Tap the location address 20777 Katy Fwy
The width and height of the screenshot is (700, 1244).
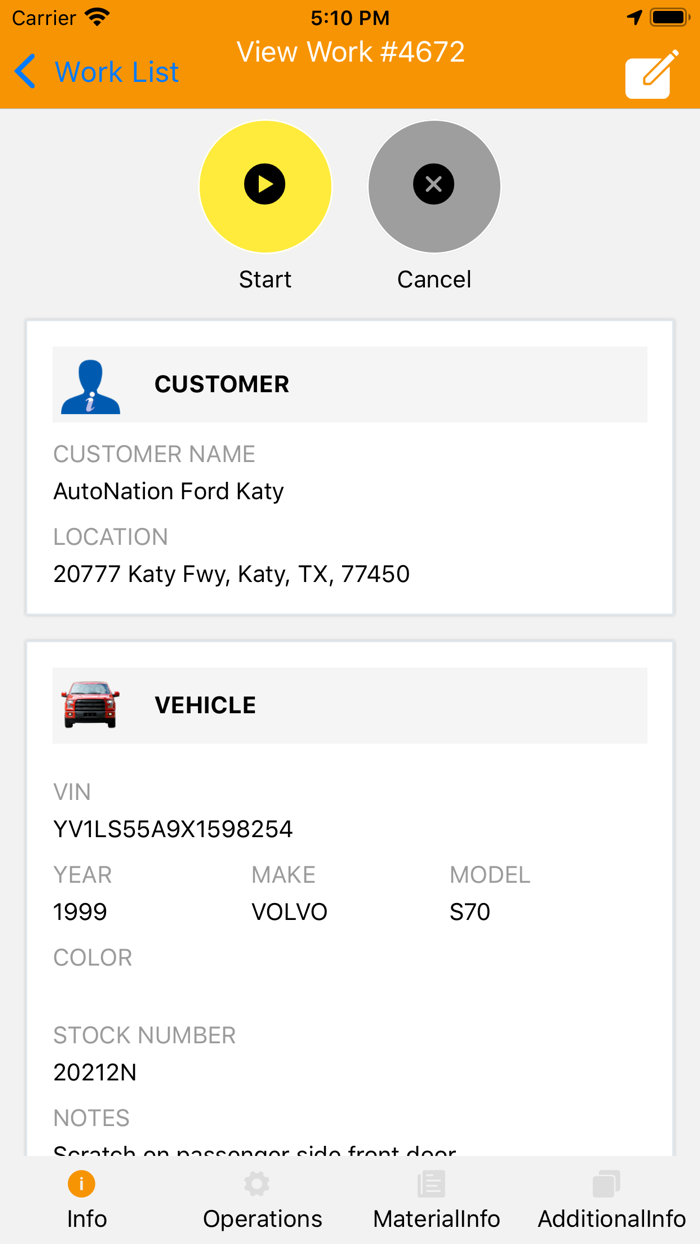(x=231, y=574)
